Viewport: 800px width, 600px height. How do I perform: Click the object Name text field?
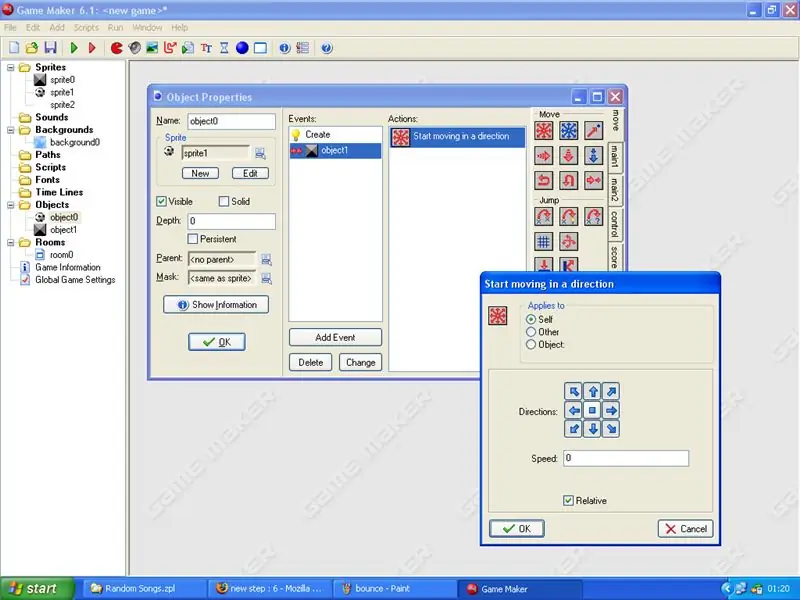(232, 121)
